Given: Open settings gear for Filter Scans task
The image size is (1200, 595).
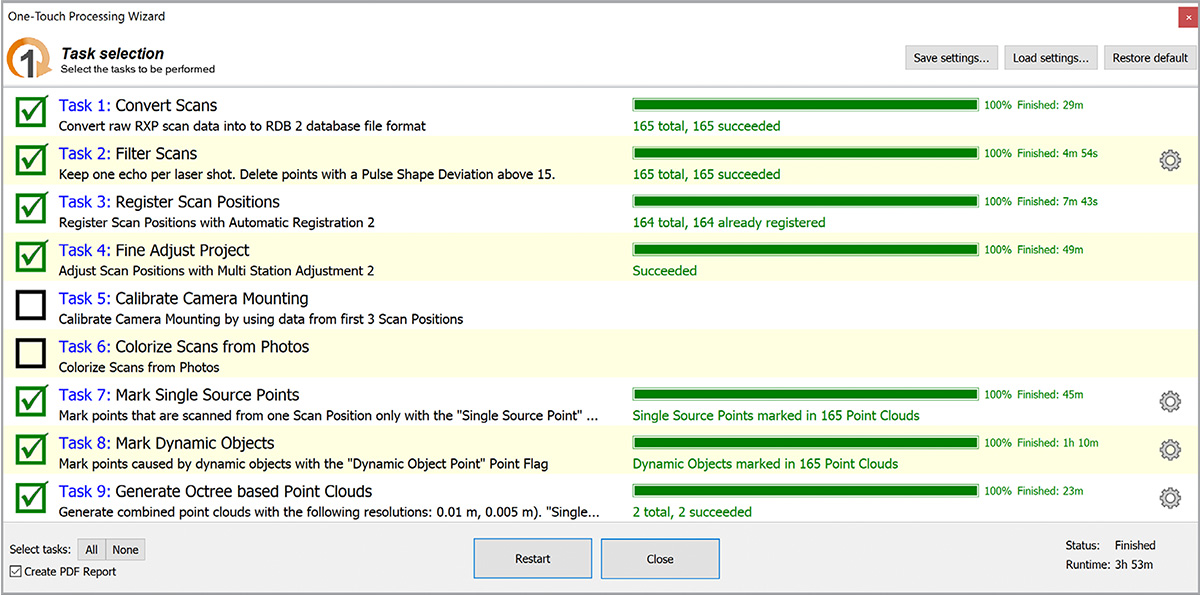Looking at the screenshot, I should click(1169, 160).
